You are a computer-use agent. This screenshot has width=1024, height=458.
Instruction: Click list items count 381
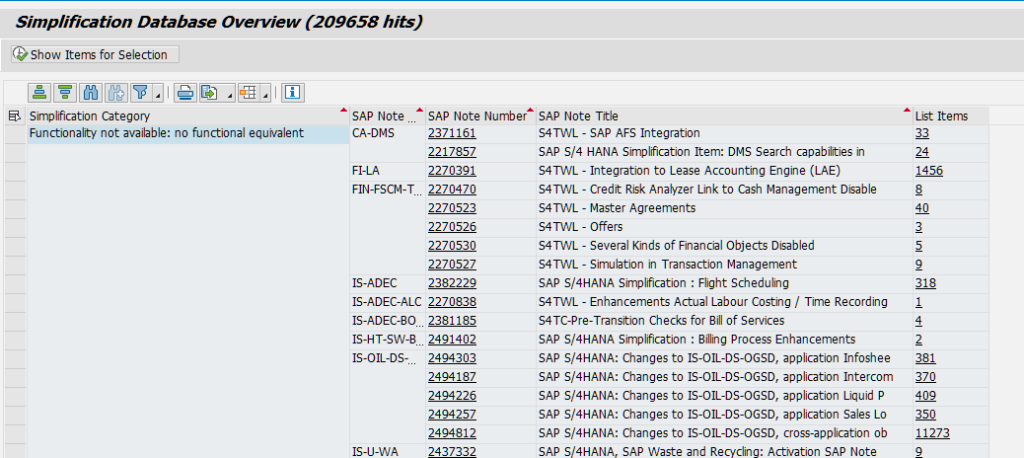pyautogui.click(x=925, y=359)
